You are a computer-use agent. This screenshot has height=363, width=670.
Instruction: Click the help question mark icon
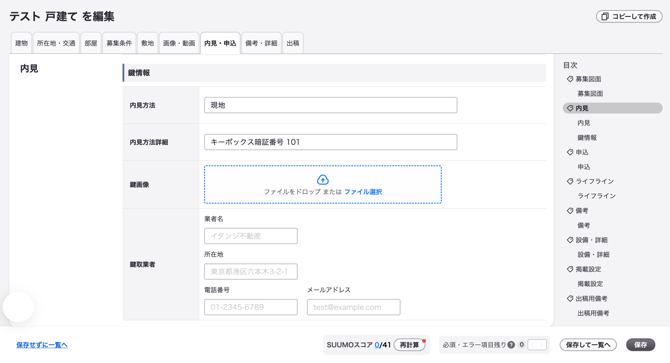(511, 345)
